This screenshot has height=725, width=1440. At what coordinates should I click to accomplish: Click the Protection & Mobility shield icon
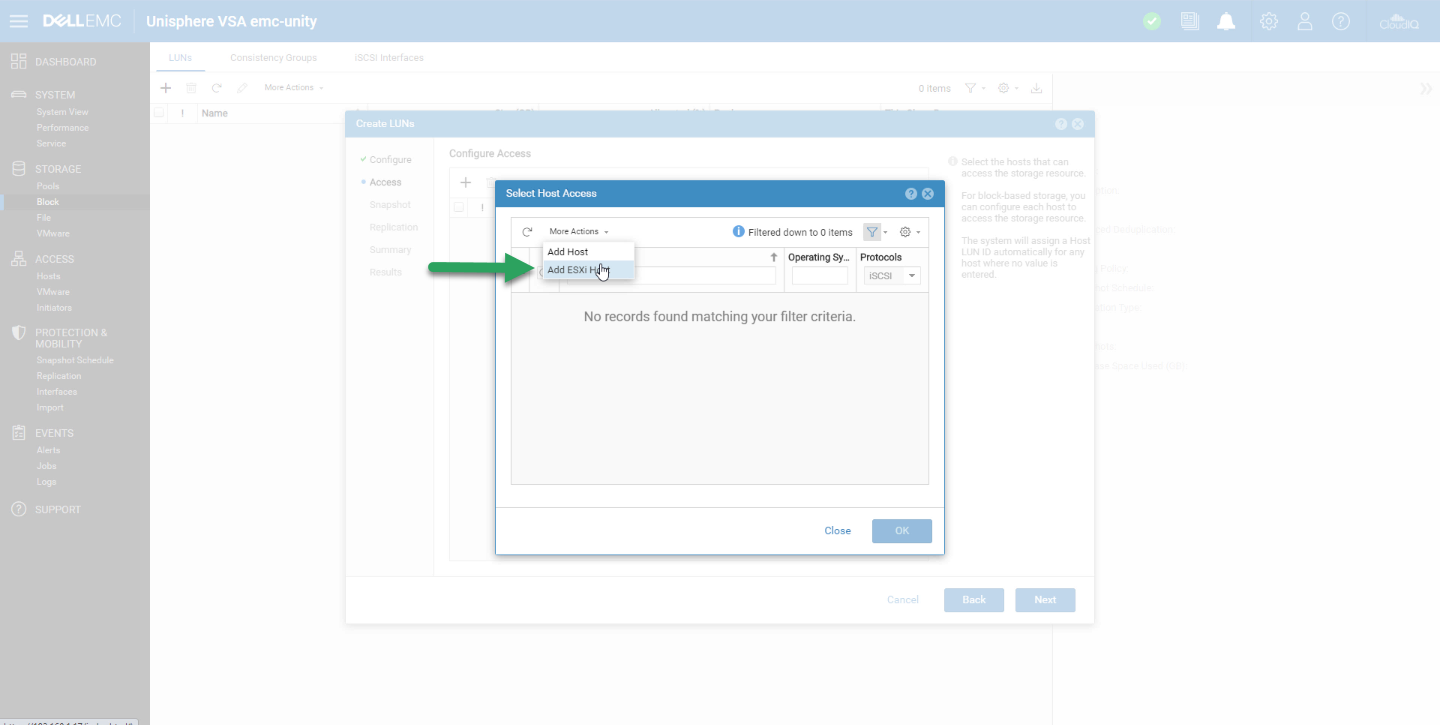pyautogui.click(x=18, y=333)
